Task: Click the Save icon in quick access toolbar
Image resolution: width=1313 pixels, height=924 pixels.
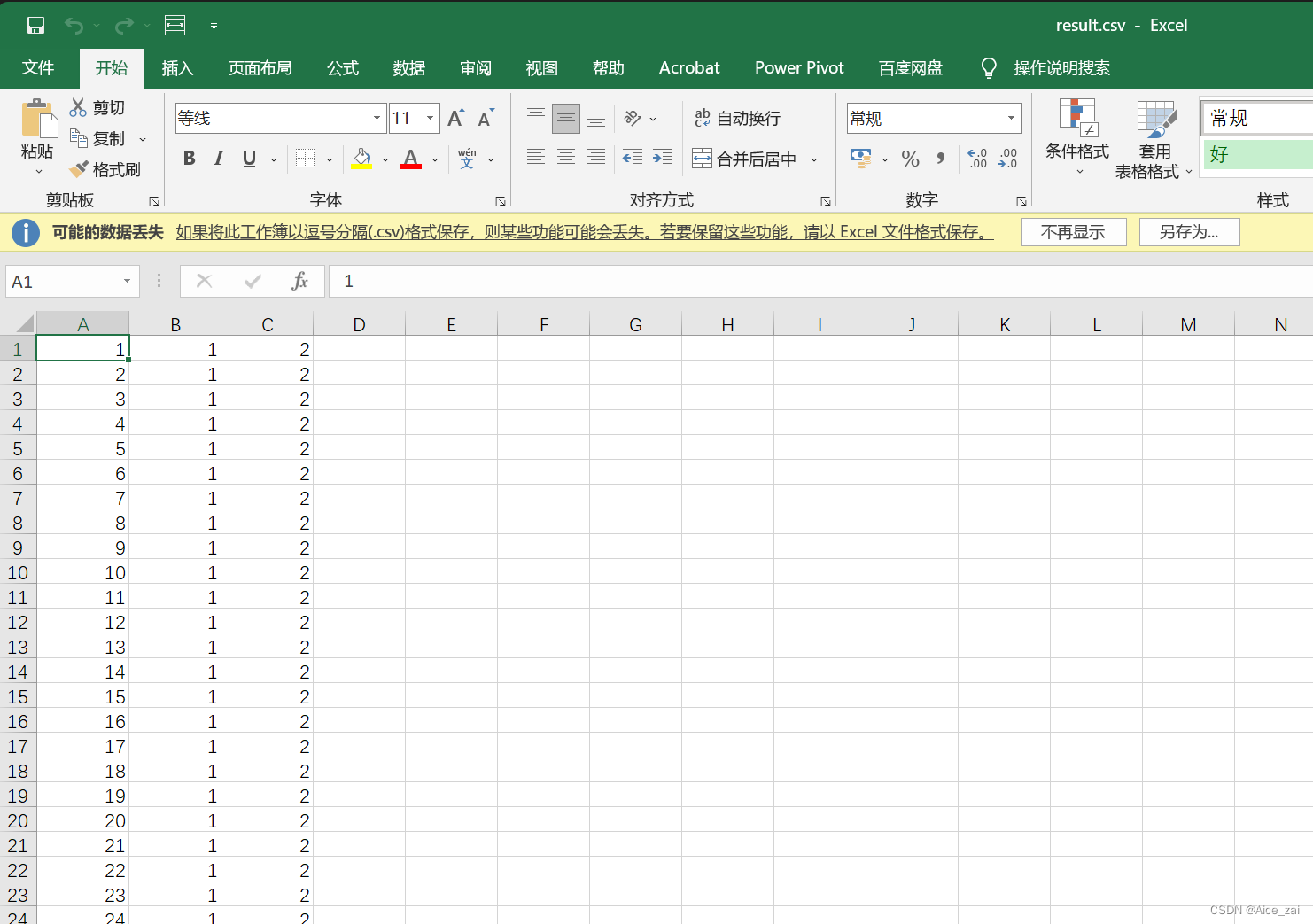Action: [x=35, y=26]
